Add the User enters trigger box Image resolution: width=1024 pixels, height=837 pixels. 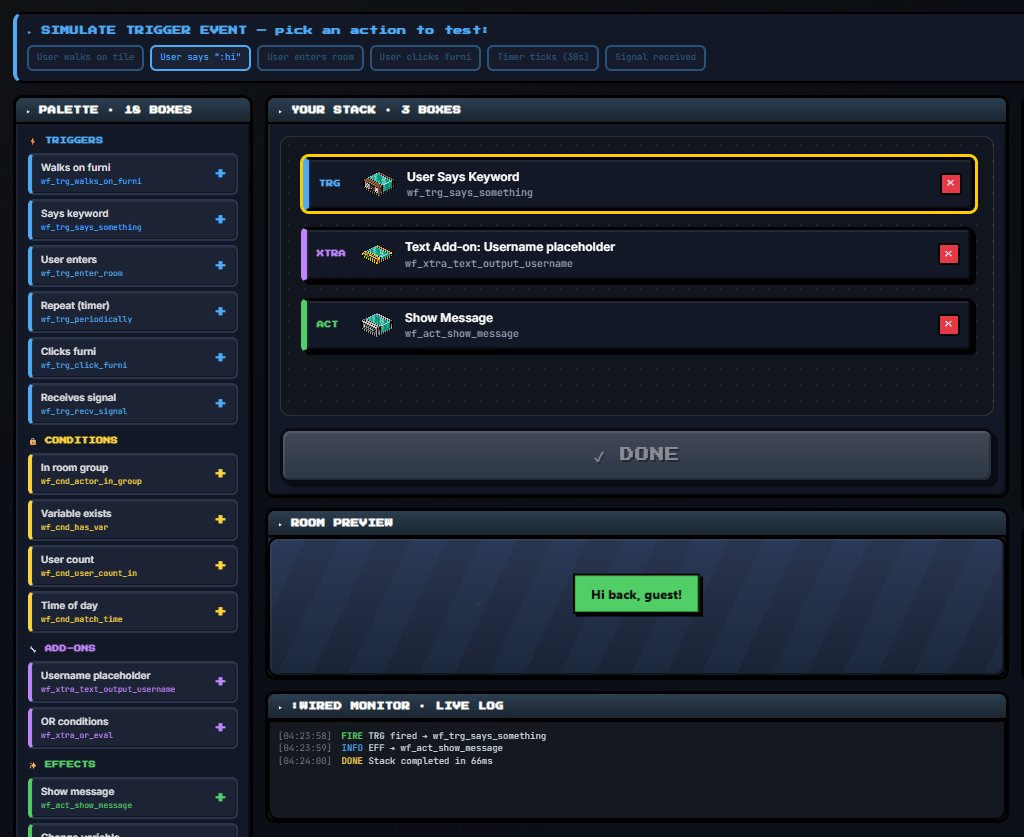click(220, 266)
